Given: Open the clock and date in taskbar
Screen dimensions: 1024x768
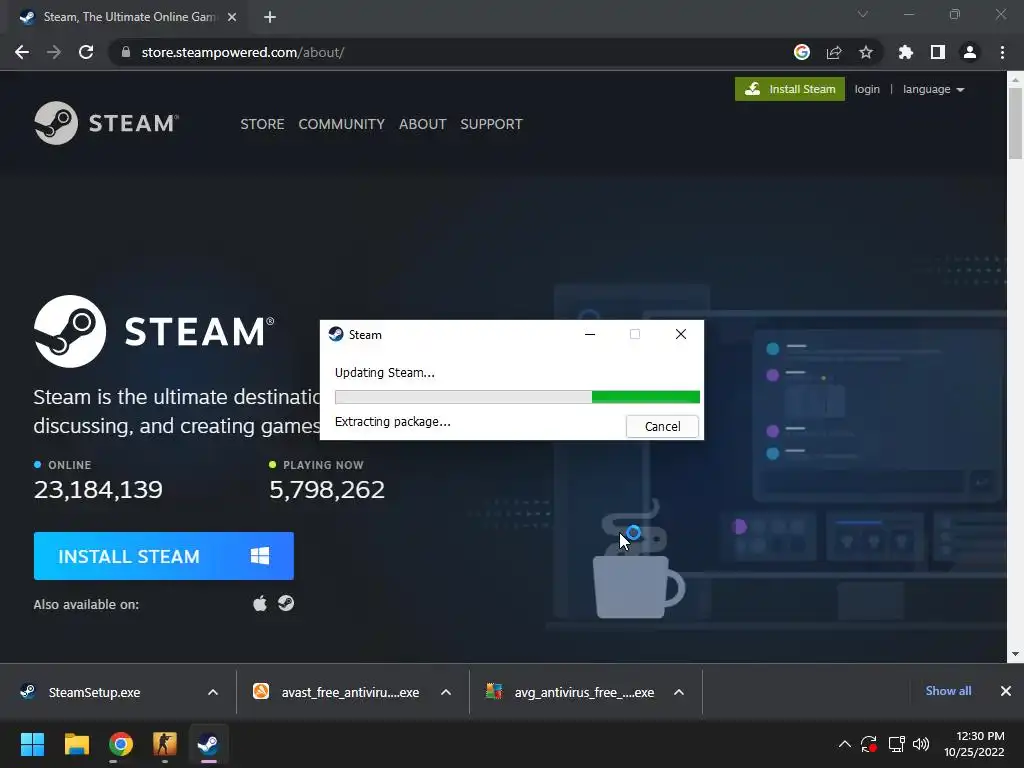Looking at the screenshot, I should (974, 744).
